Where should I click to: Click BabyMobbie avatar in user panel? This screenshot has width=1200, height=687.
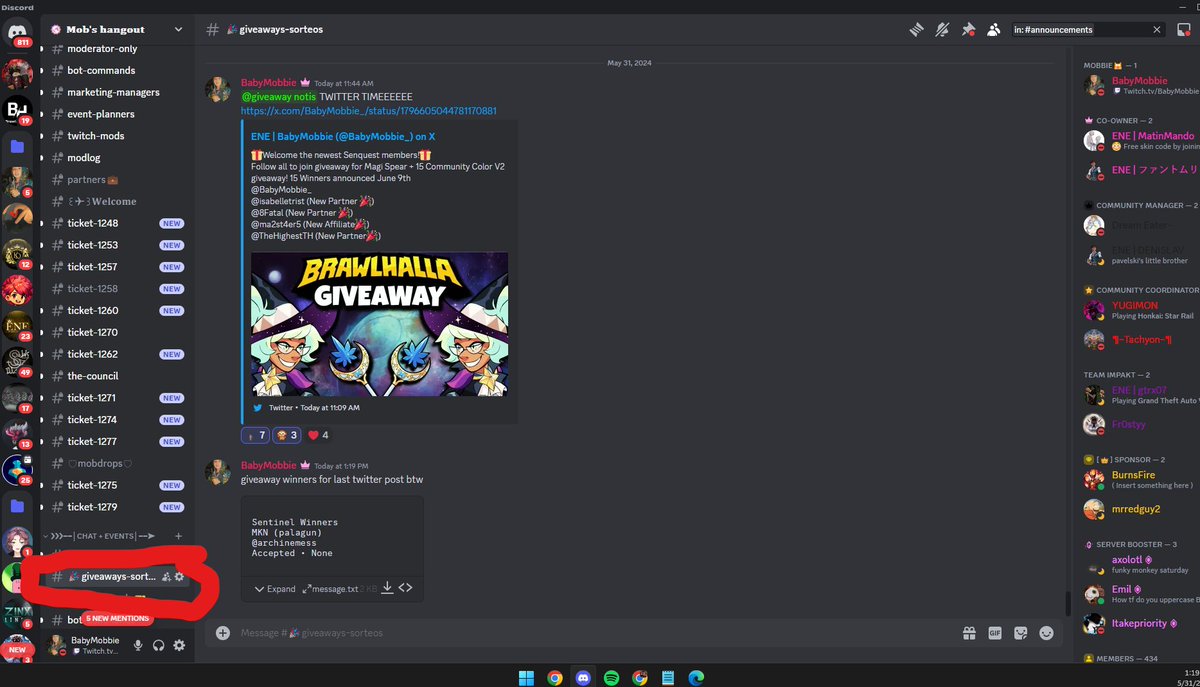pyautogui.click(x=58, y=646)
